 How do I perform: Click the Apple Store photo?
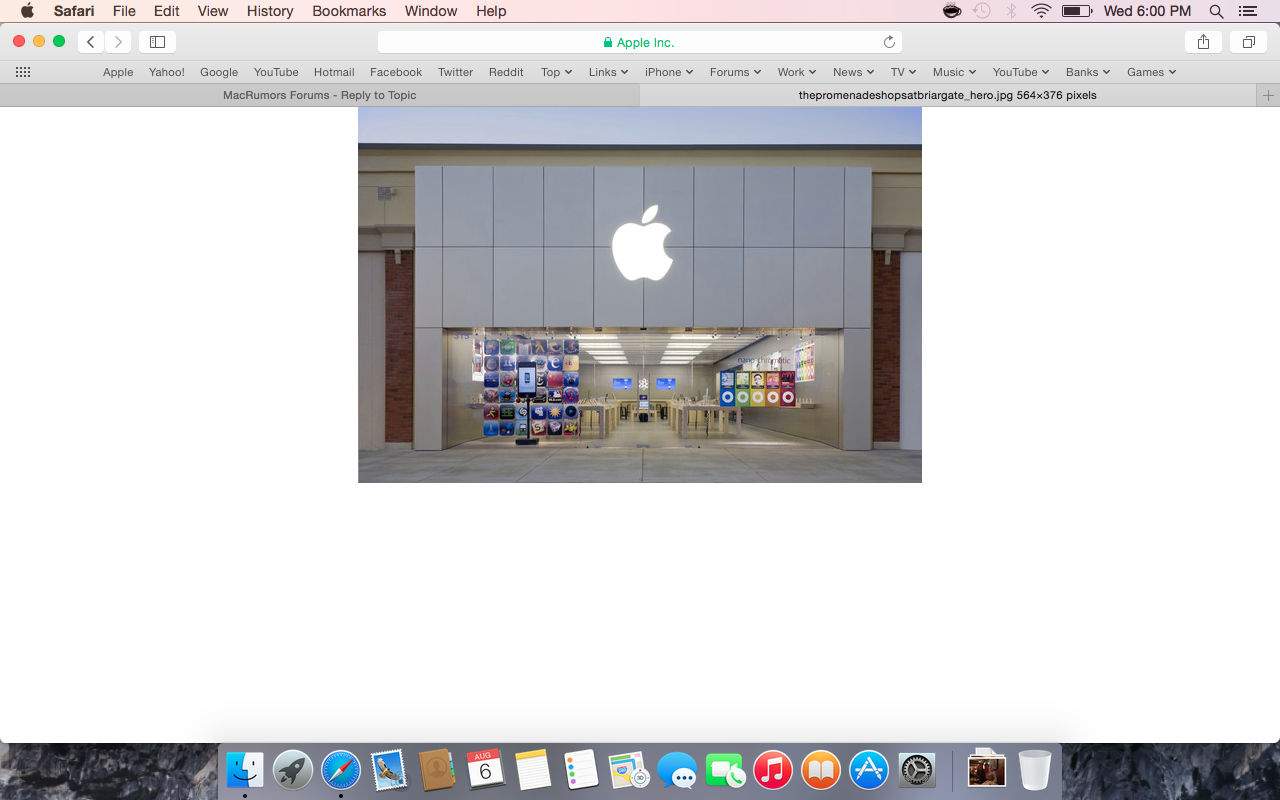pyautogui.click(x=640, y=295)
